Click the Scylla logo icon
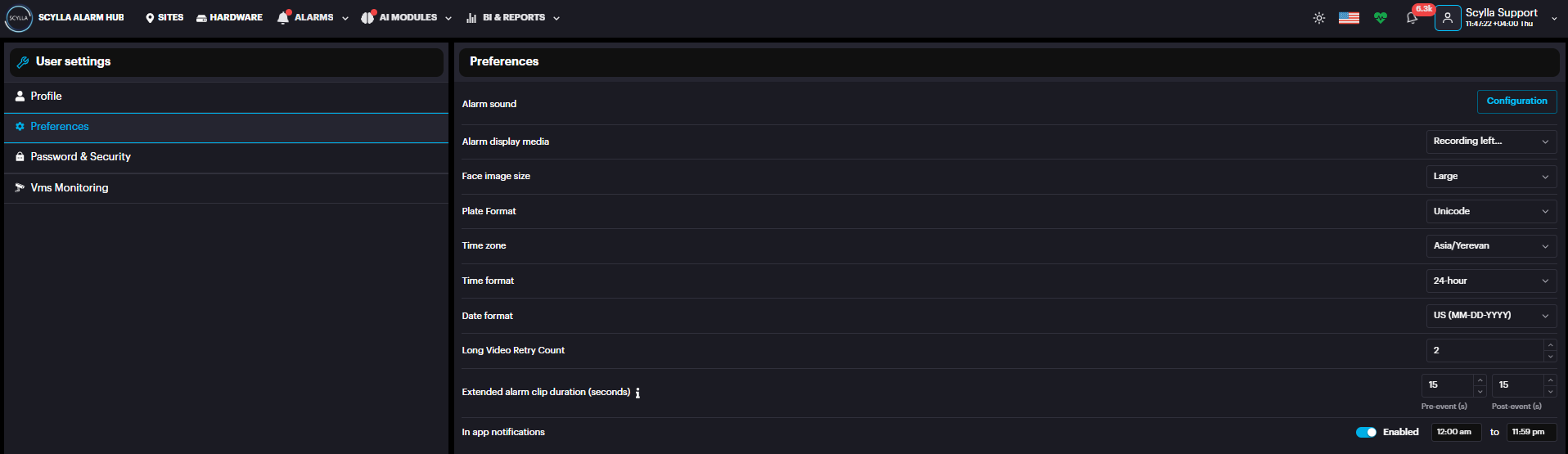This screenshot has height=454, width=1568. click(18, 18)
